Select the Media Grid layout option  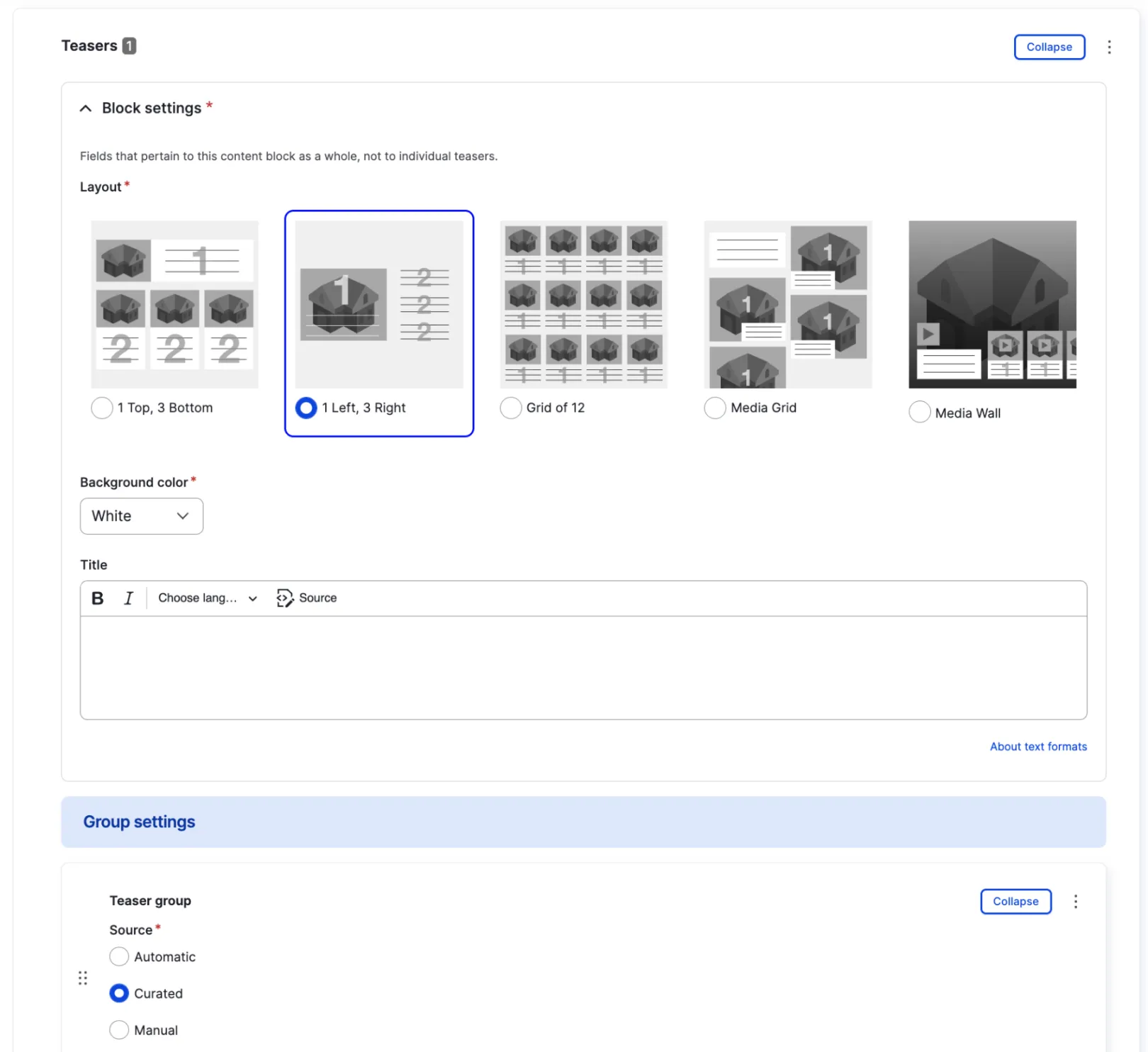point(715,408)
